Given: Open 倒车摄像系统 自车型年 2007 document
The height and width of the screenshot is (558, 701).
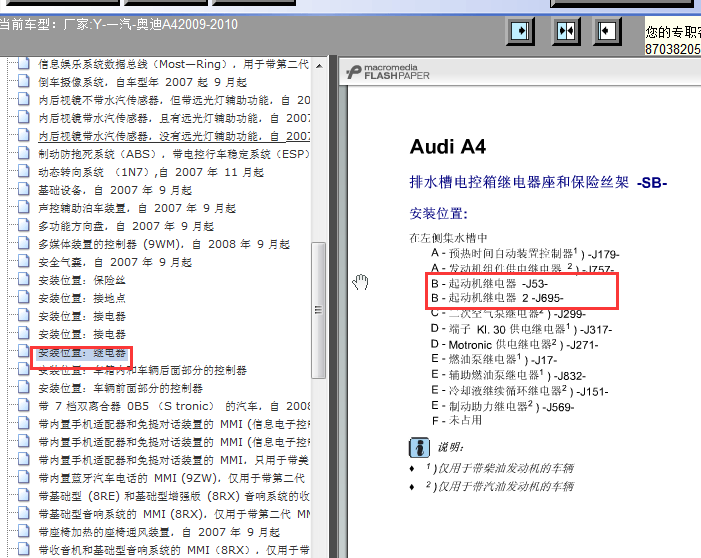Looking at the screenshot, I should click(142, 82).
